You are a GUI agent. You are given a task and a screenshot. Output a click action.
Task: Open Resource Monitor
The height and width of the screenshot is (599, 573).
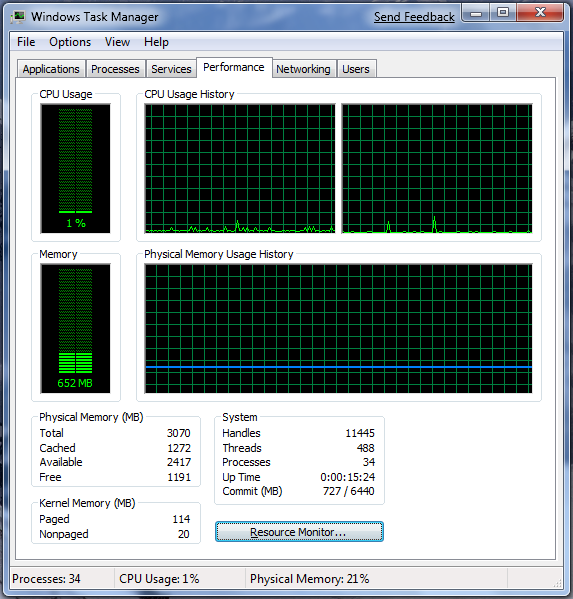point(299,532)
